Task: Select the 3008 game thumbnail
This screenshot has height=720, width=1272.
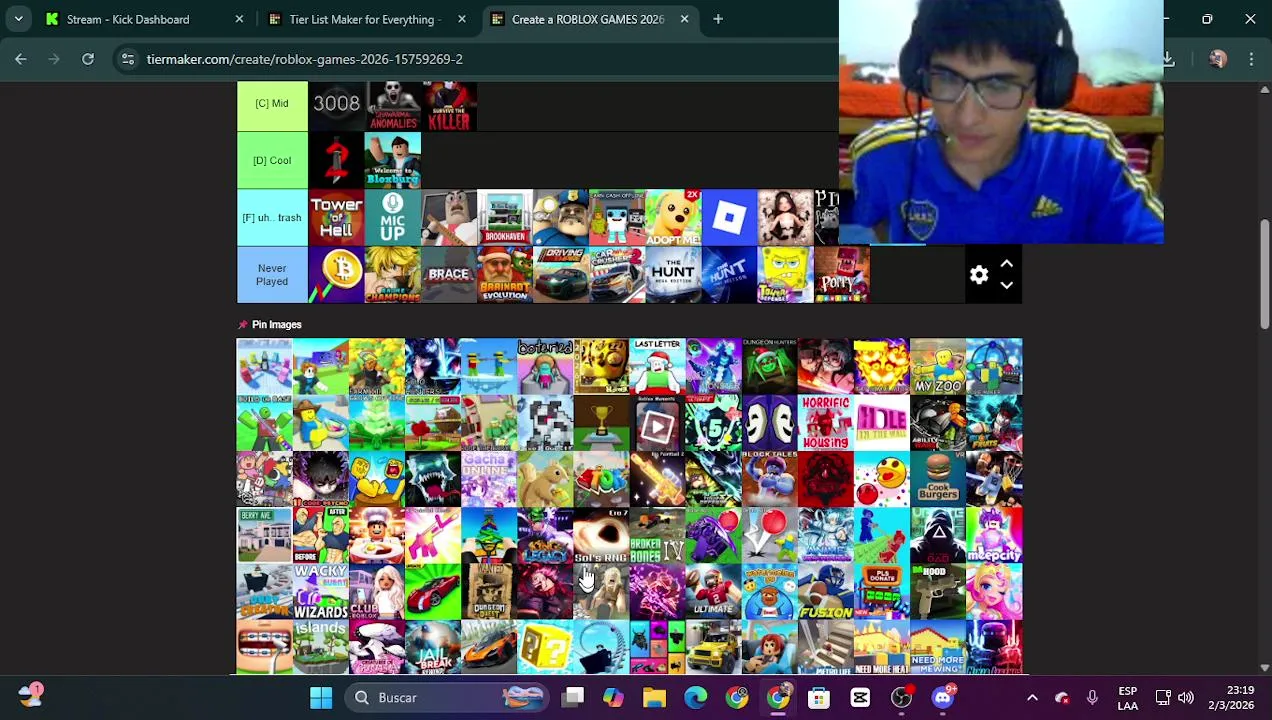Action: 336,104
